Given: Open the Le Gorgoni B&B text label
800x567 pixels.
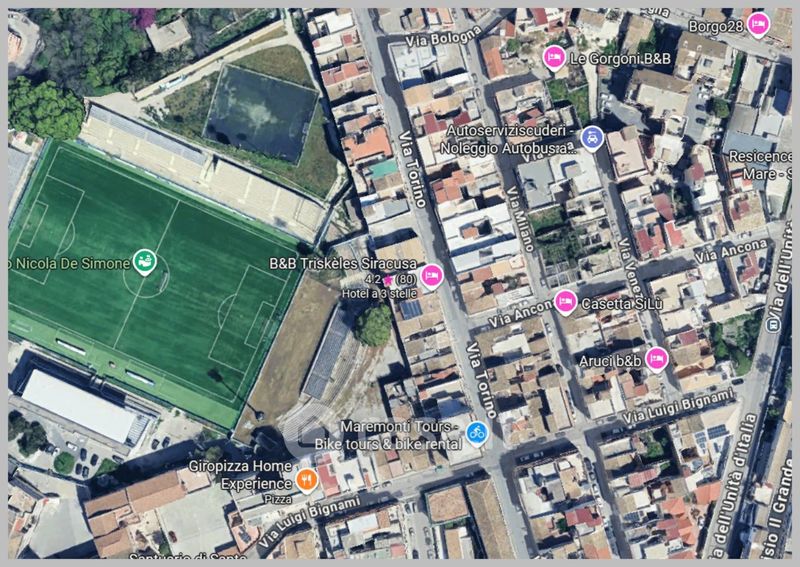Looking at the screenshot, I should pyautogui.click(x=620, y=59).
